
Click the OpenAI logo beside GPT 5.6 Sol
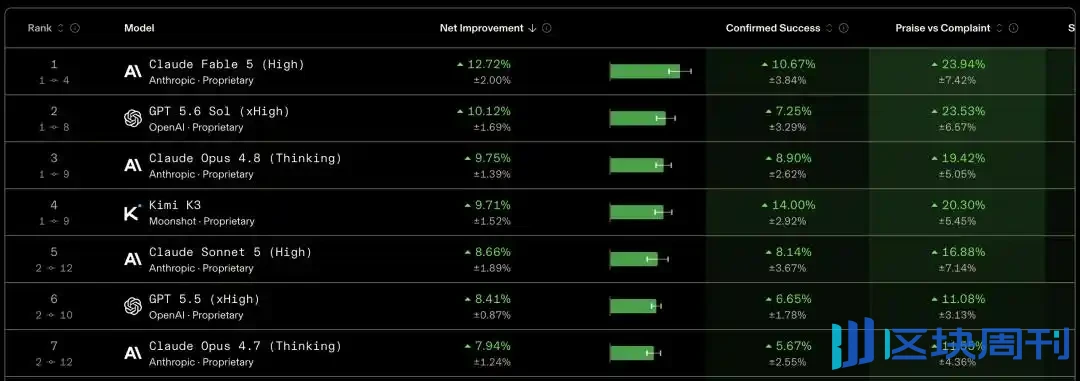[x=133, y=119]
